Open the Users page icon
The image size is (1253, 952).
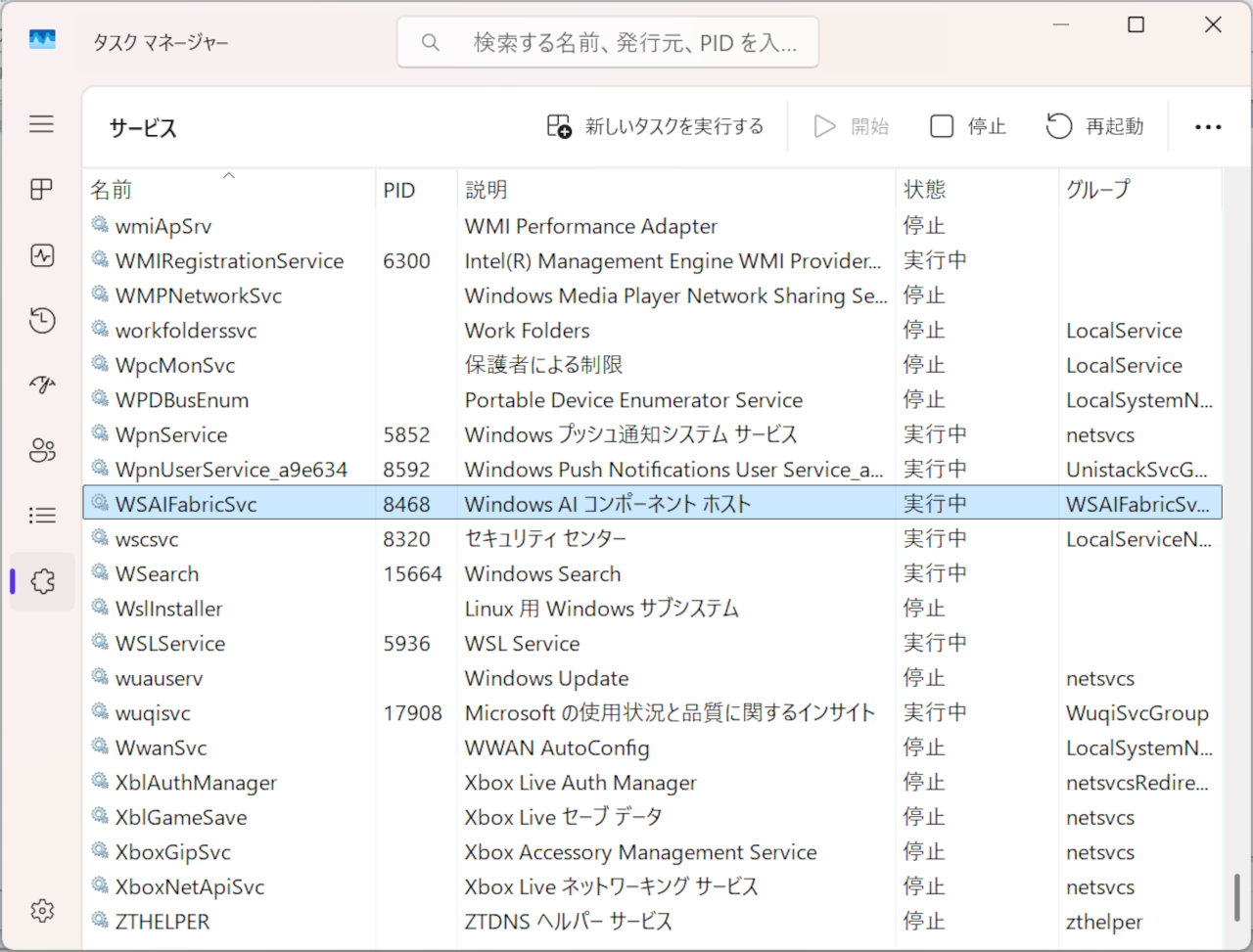41,450
